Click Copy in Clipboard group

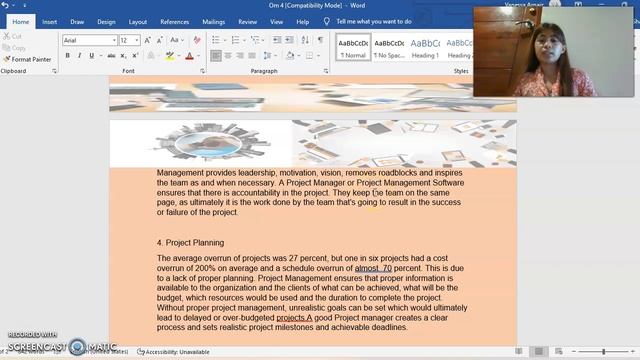click(14, 48)
